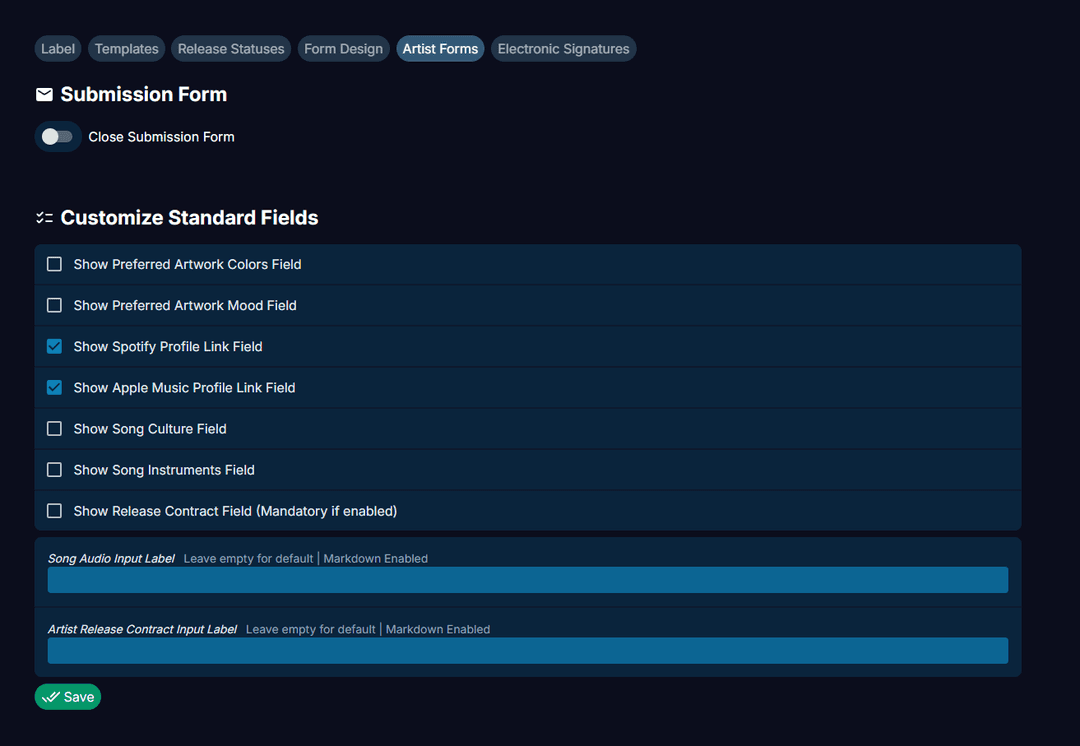Viewport: 1080px width, 746px height.
Task: Enable Show Preferred Artwork Colors Field
Action: tap(54, 264)
